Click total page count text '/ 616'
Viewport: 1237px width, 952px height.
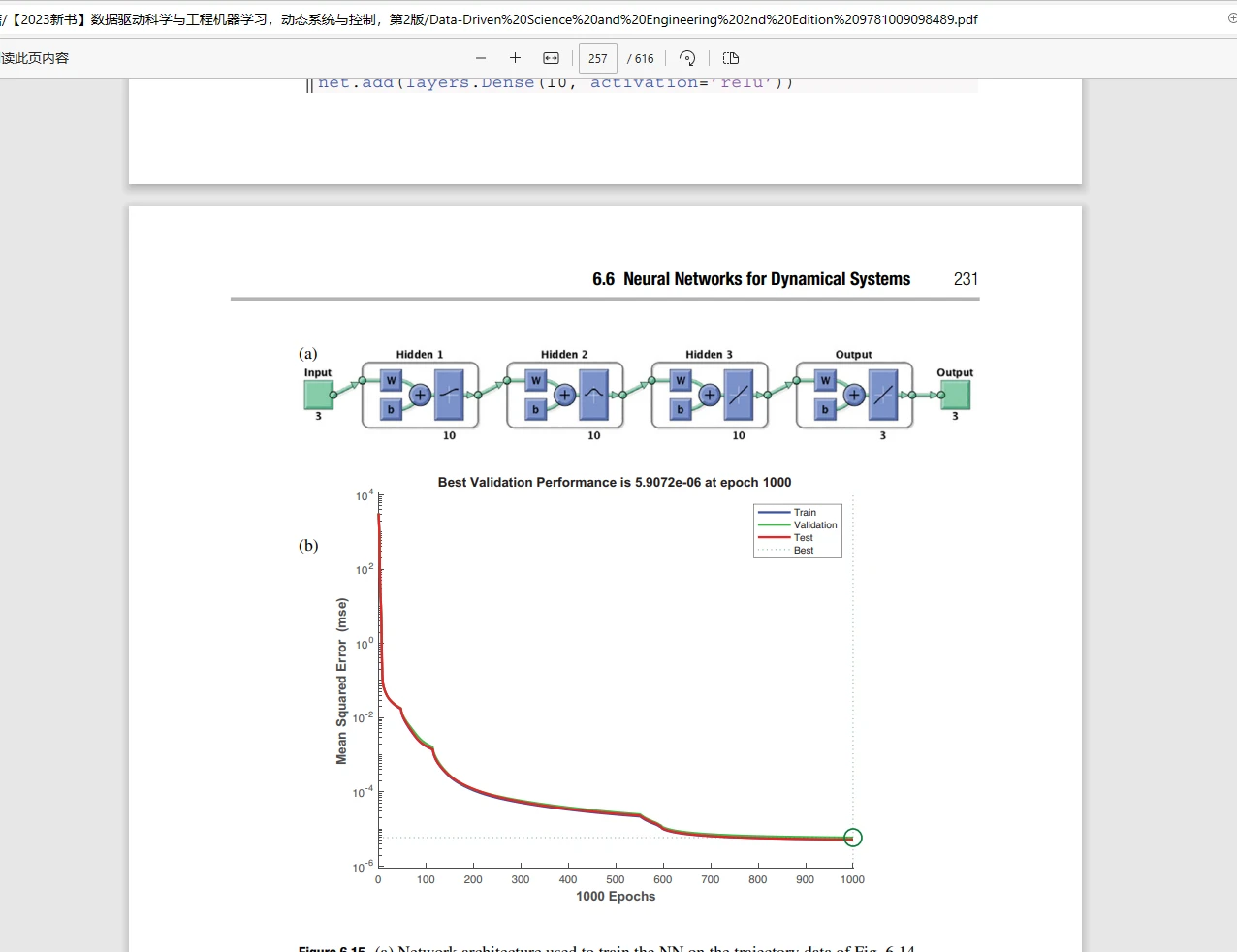click(x=641, y=58)
